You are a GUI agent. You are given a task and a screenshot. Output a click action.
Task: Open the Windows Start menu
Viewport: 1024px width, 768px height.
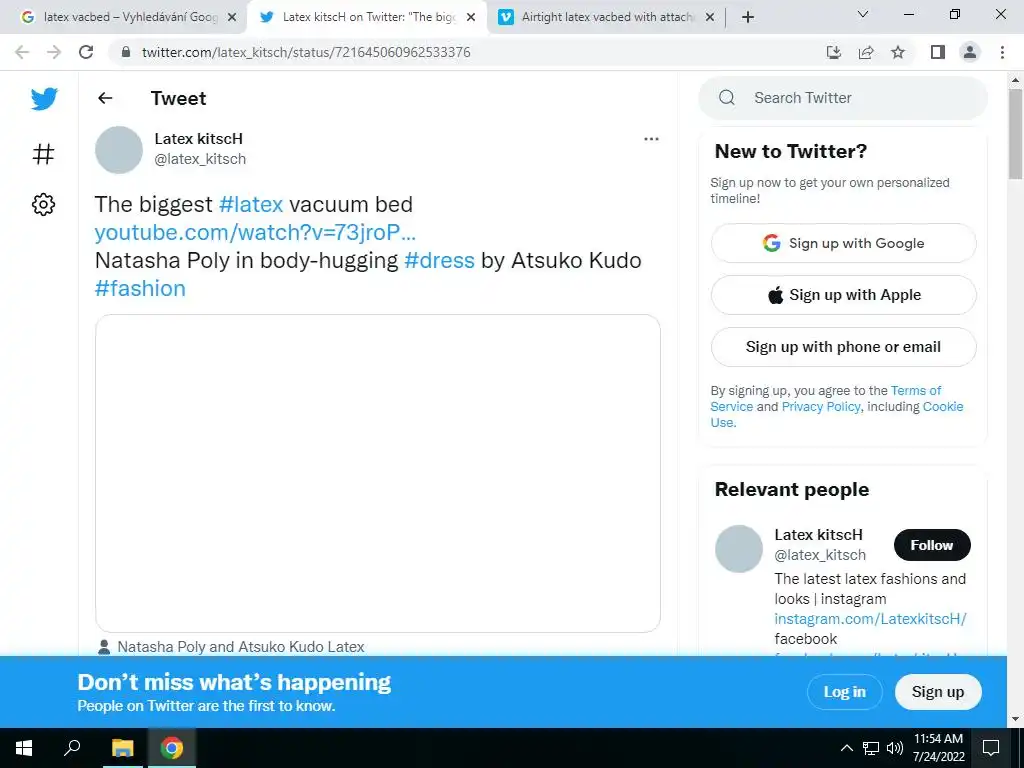coord(24,748)
